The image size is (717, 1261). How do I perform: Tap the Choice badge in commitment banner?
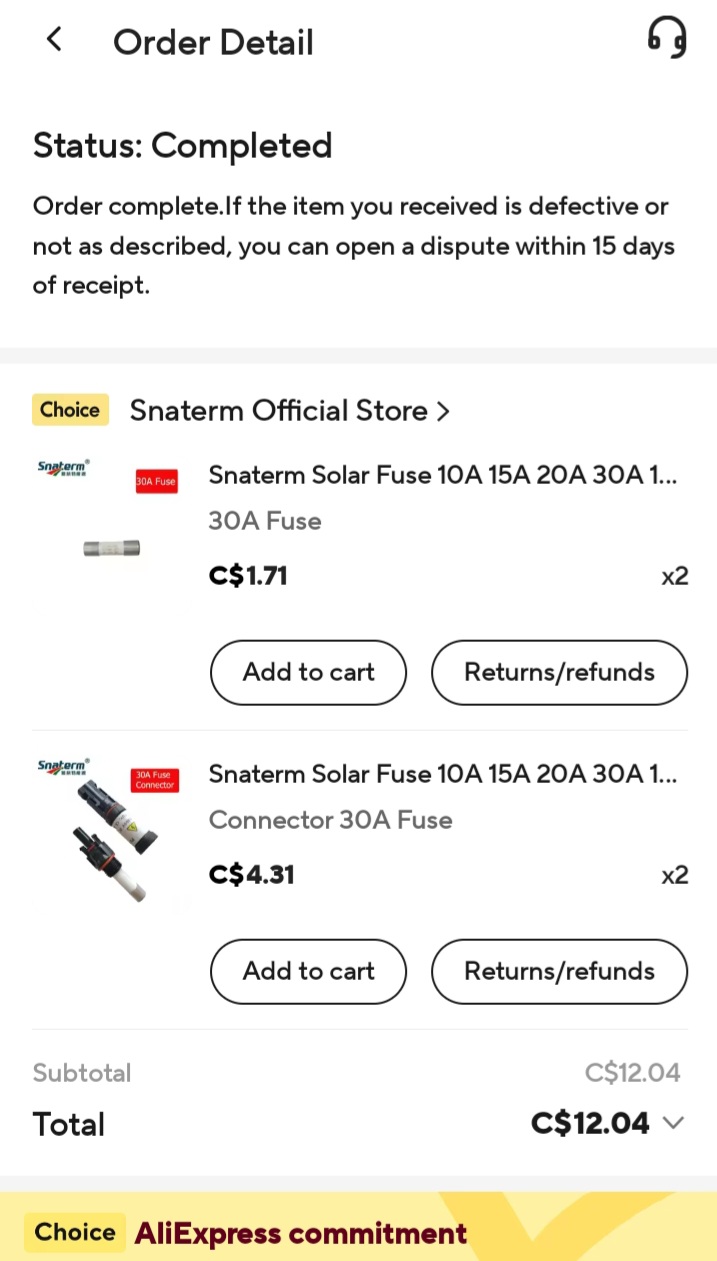coord(75,1232)
